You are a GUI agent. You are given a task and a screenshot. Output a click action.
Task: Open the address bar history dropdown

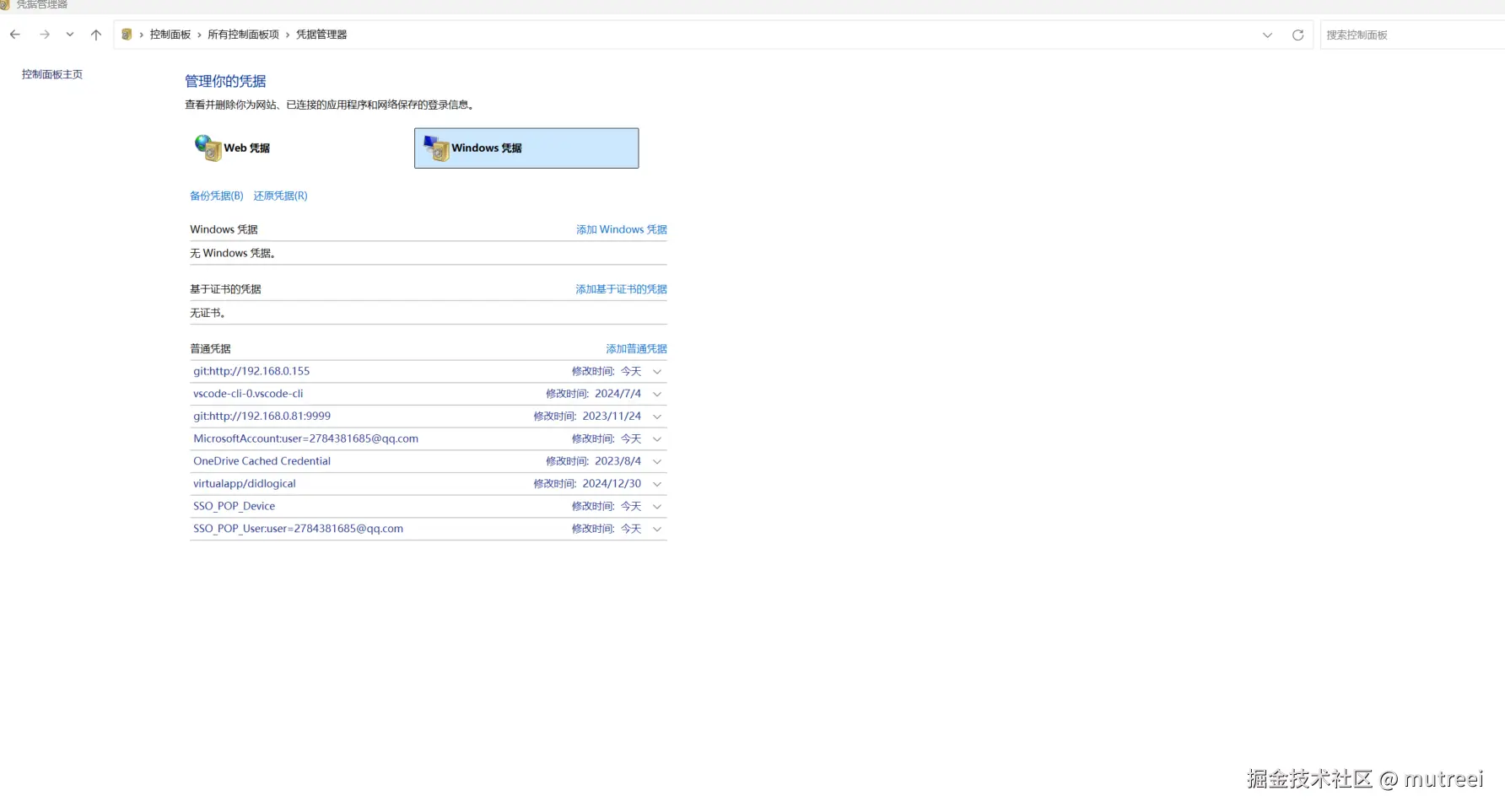pos(1267,35)
